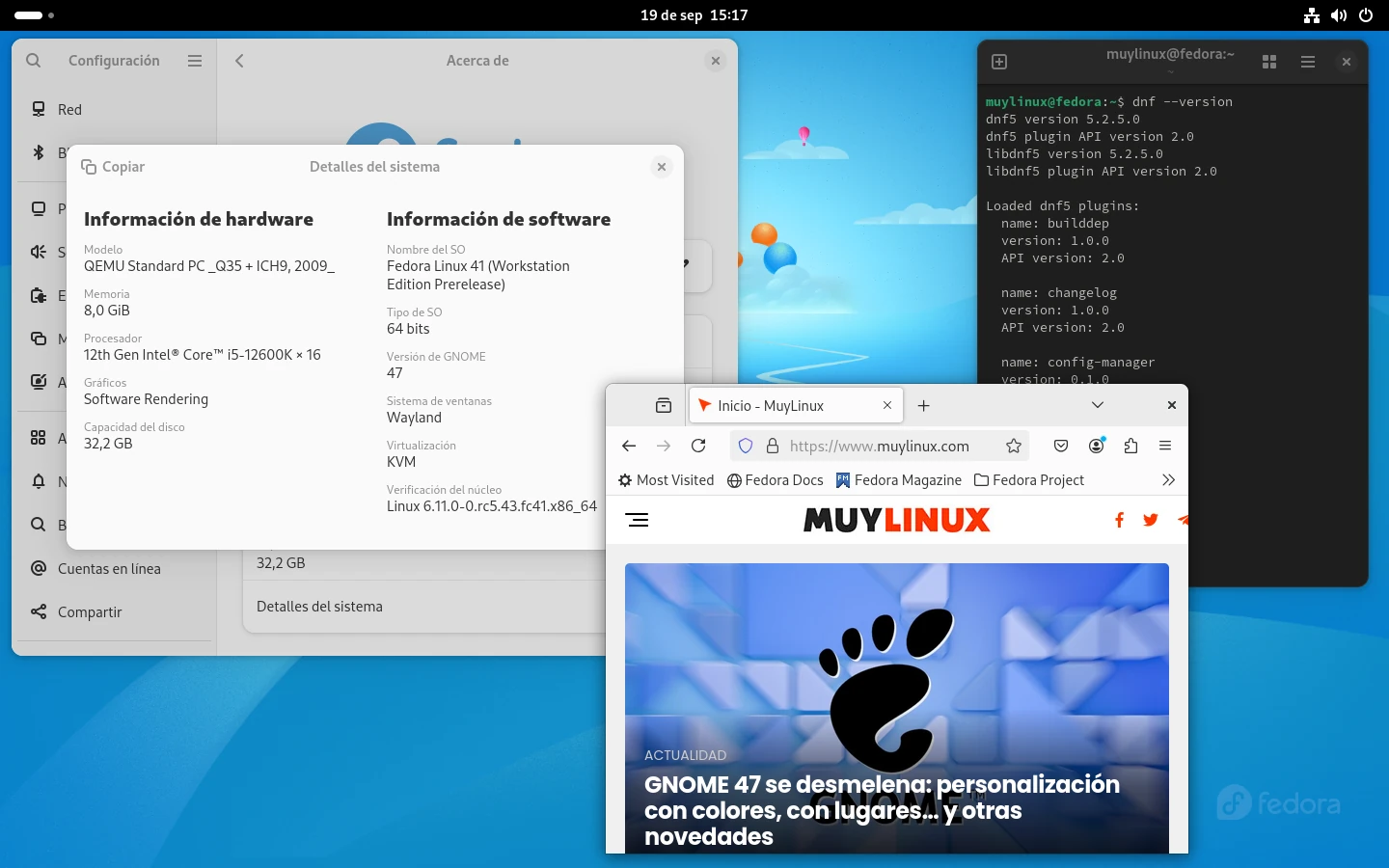This screenshot has height=868, width=1389.
Task: Open Most Visited bookmarks folder
Action: point(667,480)
